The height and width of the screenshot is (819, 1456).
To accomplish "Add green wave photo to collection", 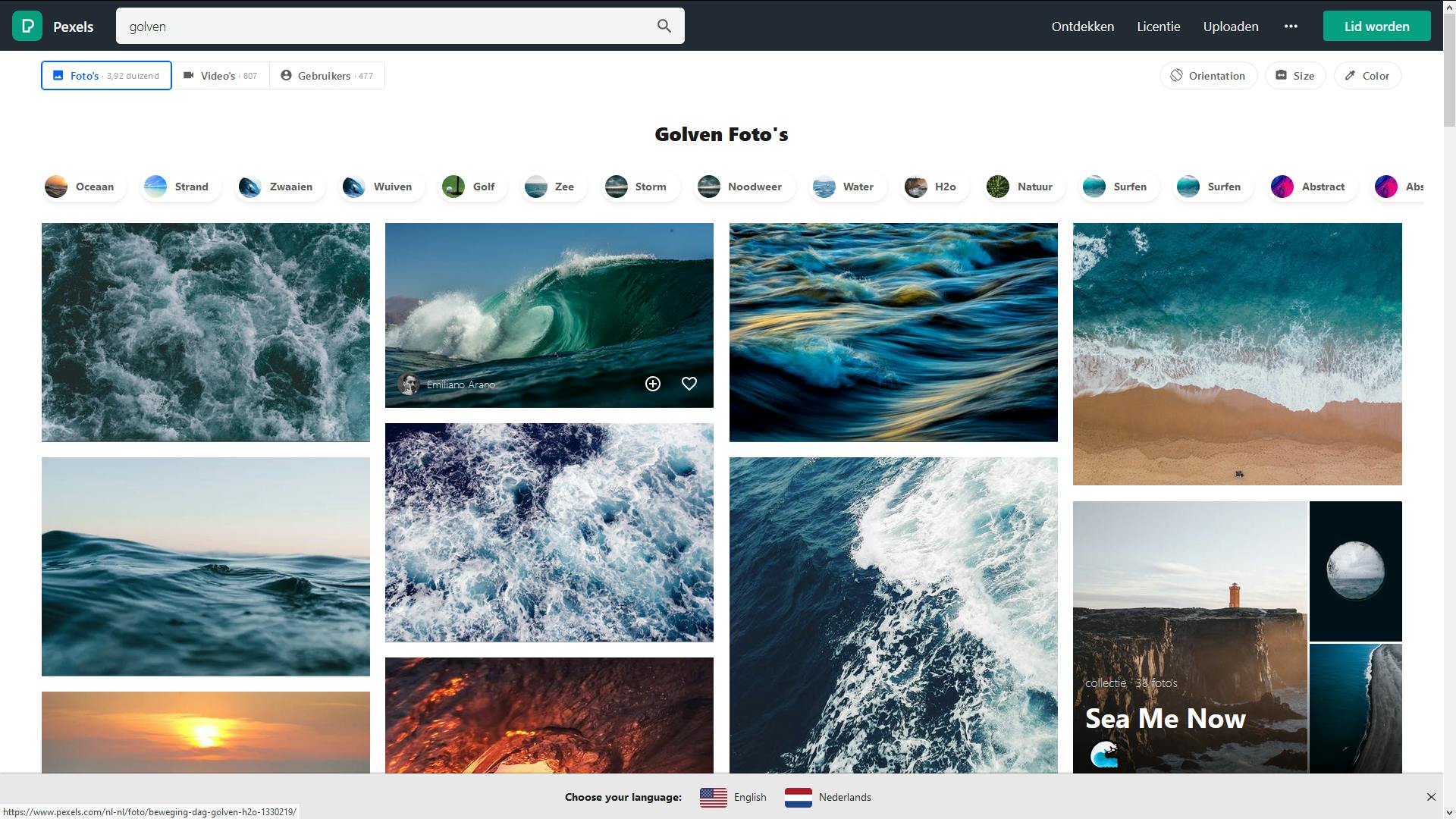I will coord(653,384).
